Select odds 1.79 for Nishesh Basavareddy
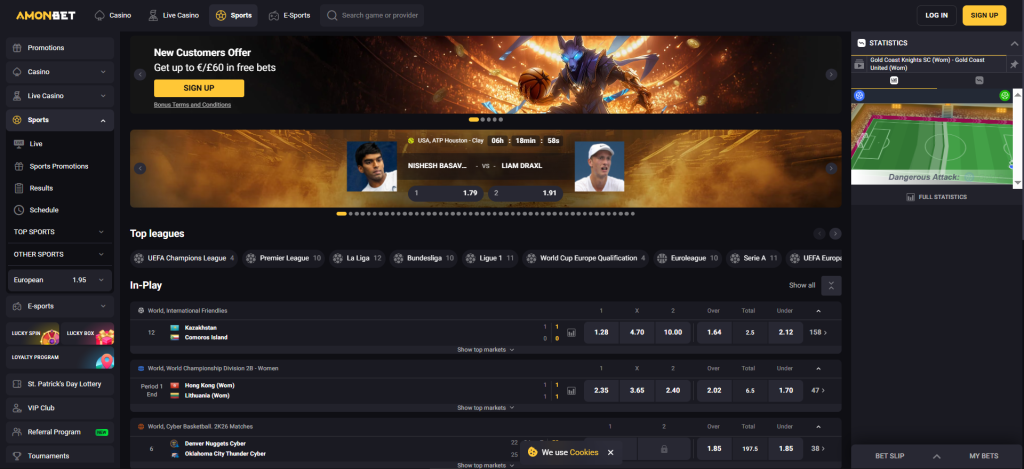 point(444,192)
